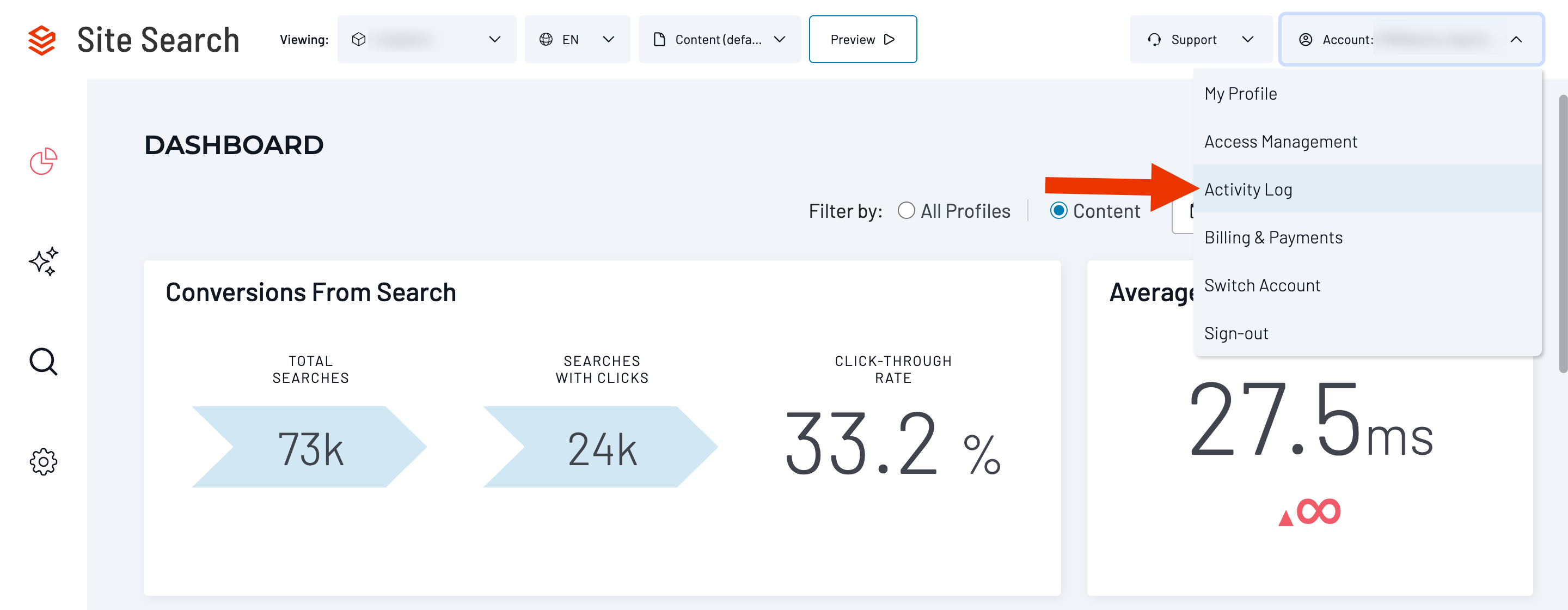Click the globe icon next to EN
This screenshot has height=610, width=1568.
pyautogui.click(x=546, y=40)
